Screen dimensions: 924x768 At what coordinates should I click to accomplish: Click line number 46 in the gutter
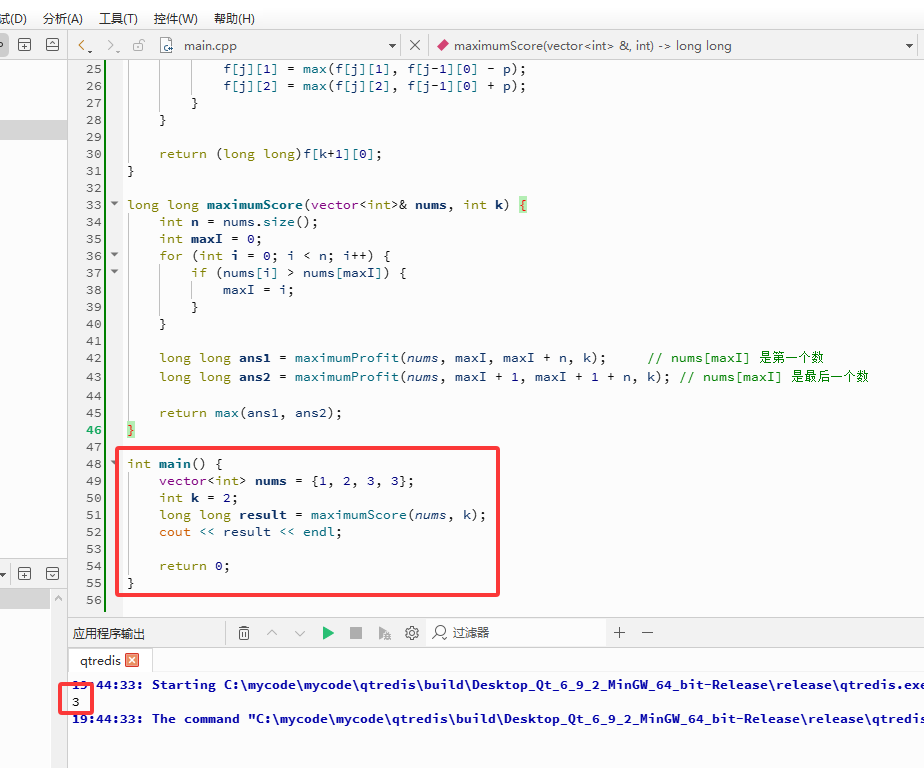coord(94,430)
